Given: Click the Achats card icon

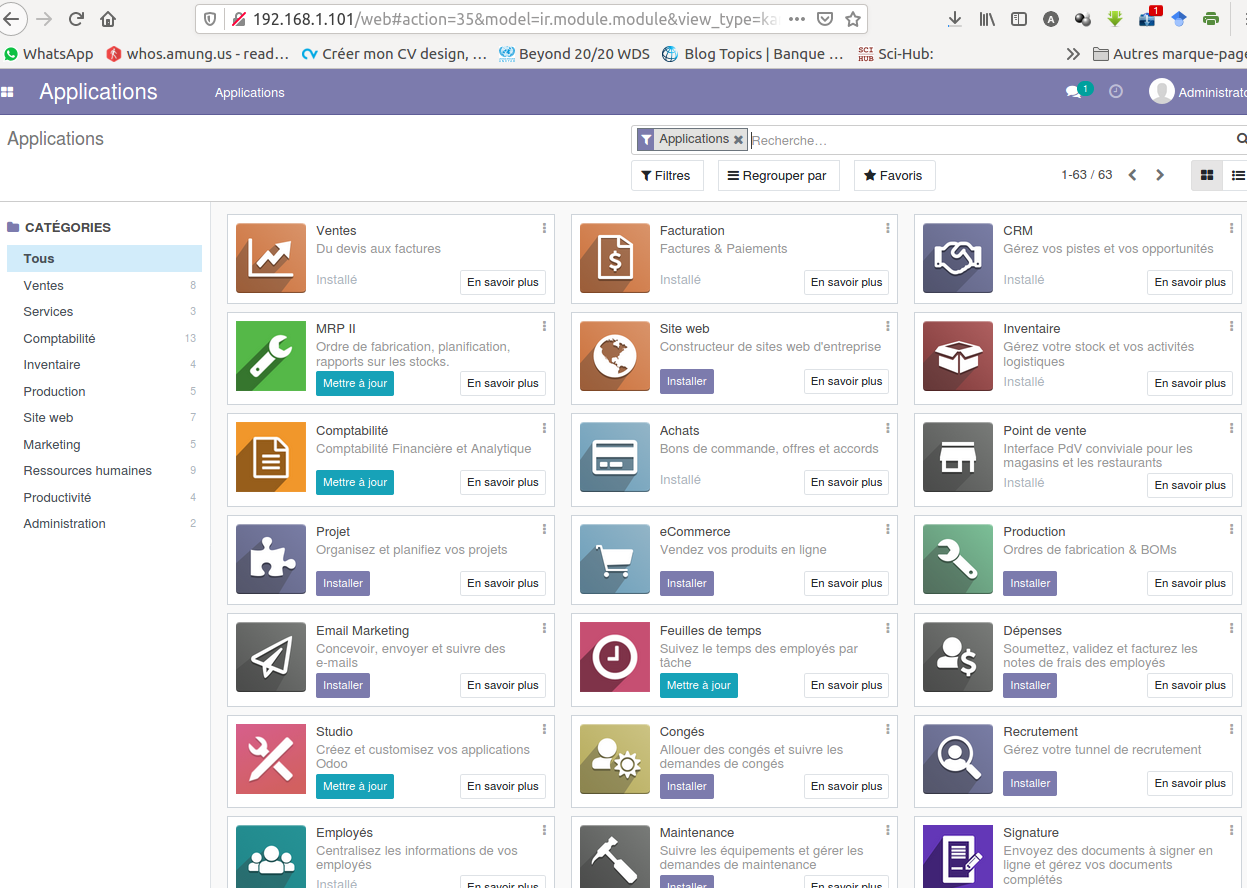Looking at the screenshot, I should [x=615, y=457].
